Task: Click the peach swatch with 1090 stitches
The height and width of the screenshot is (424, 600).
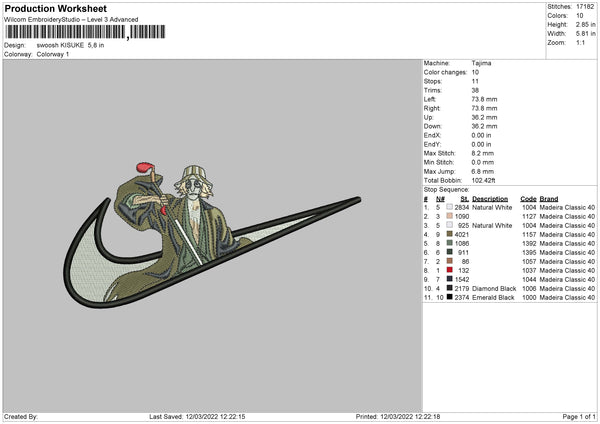Action: pos(449,216)
